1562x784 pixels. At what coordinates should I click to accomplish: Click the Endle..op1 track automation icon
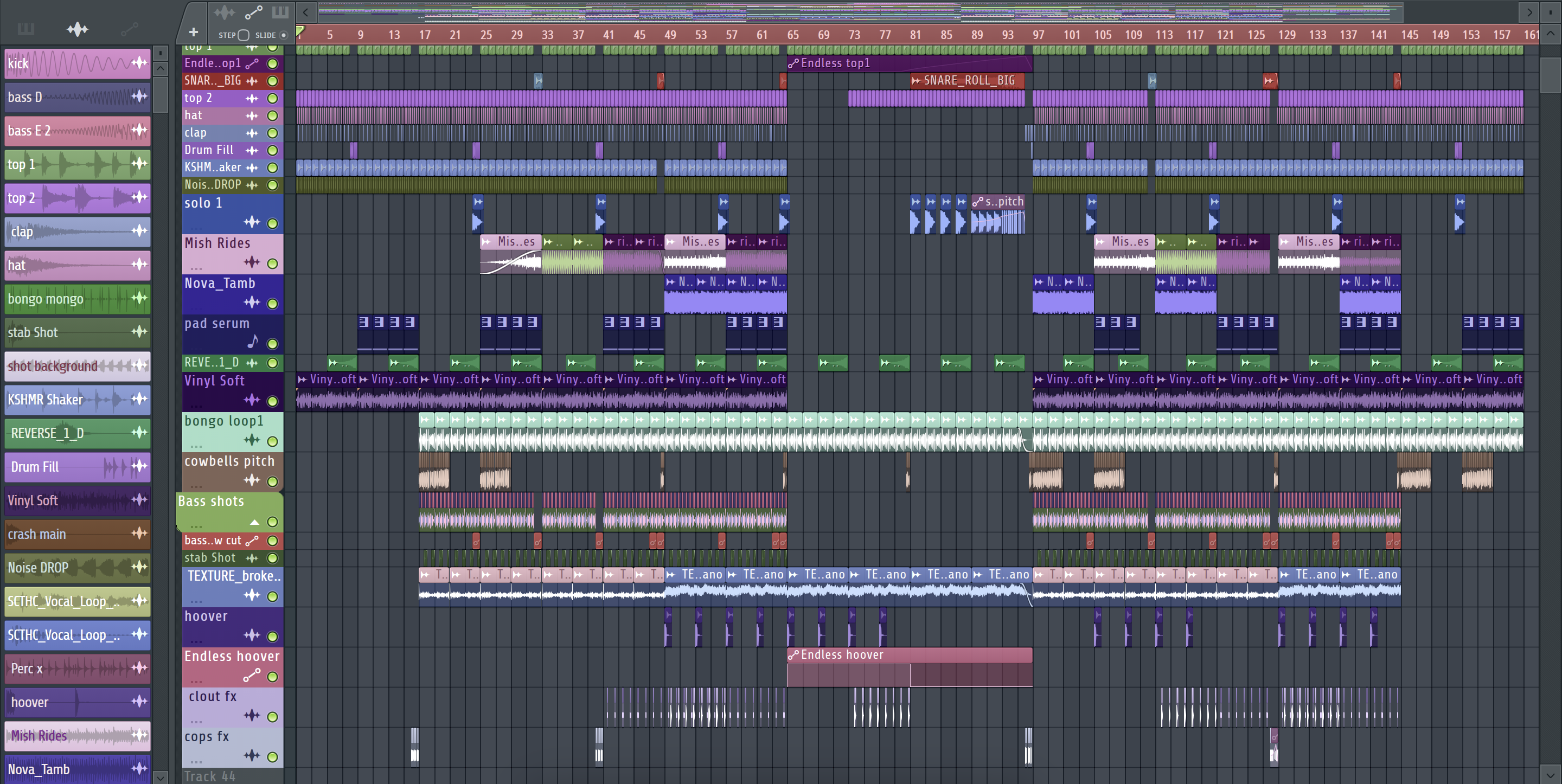(x=252, y=63)
